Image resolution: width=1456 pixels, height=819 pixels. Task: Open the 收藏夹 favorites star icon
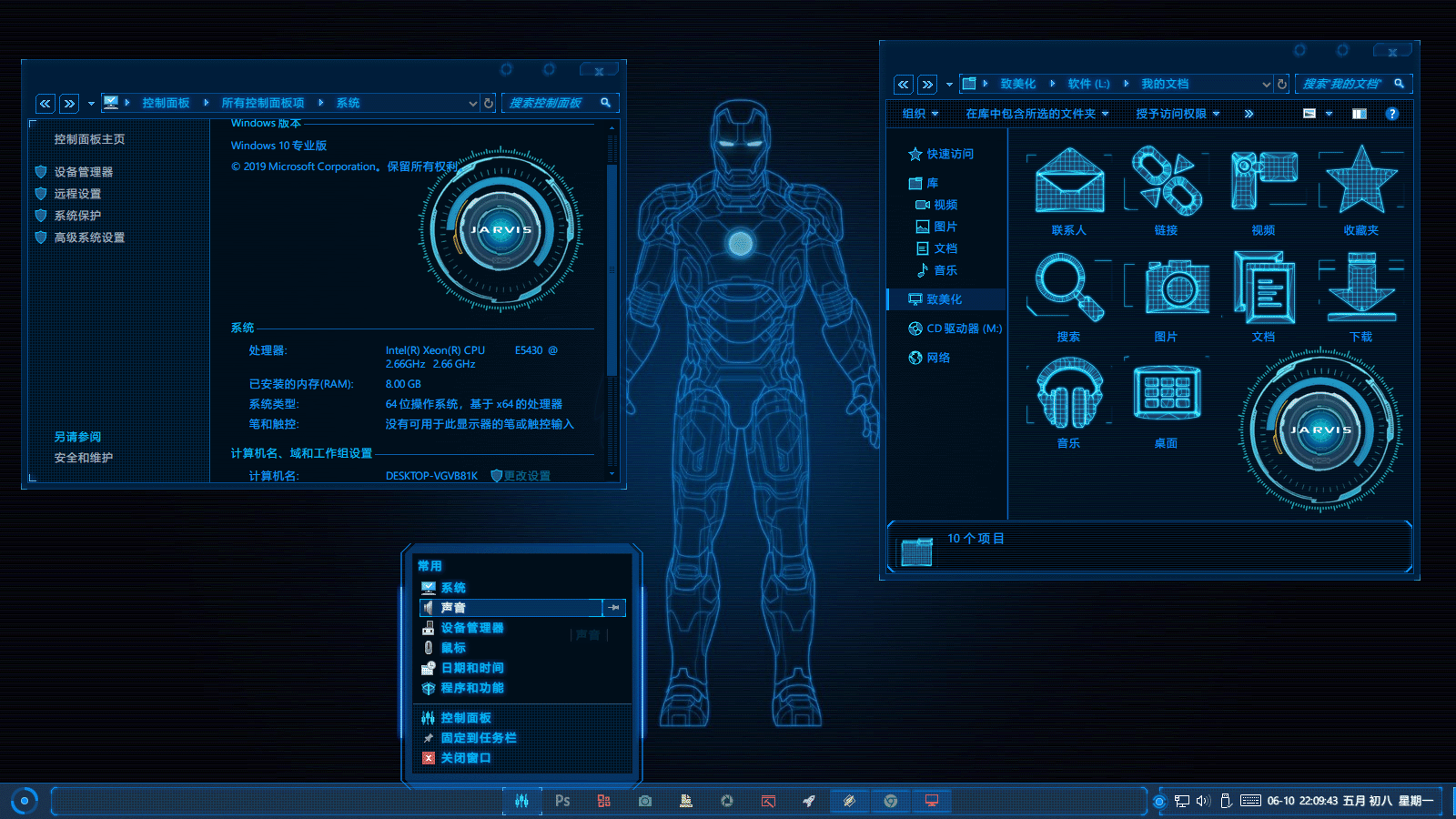pyautogui.click(x=1361, y=182)
